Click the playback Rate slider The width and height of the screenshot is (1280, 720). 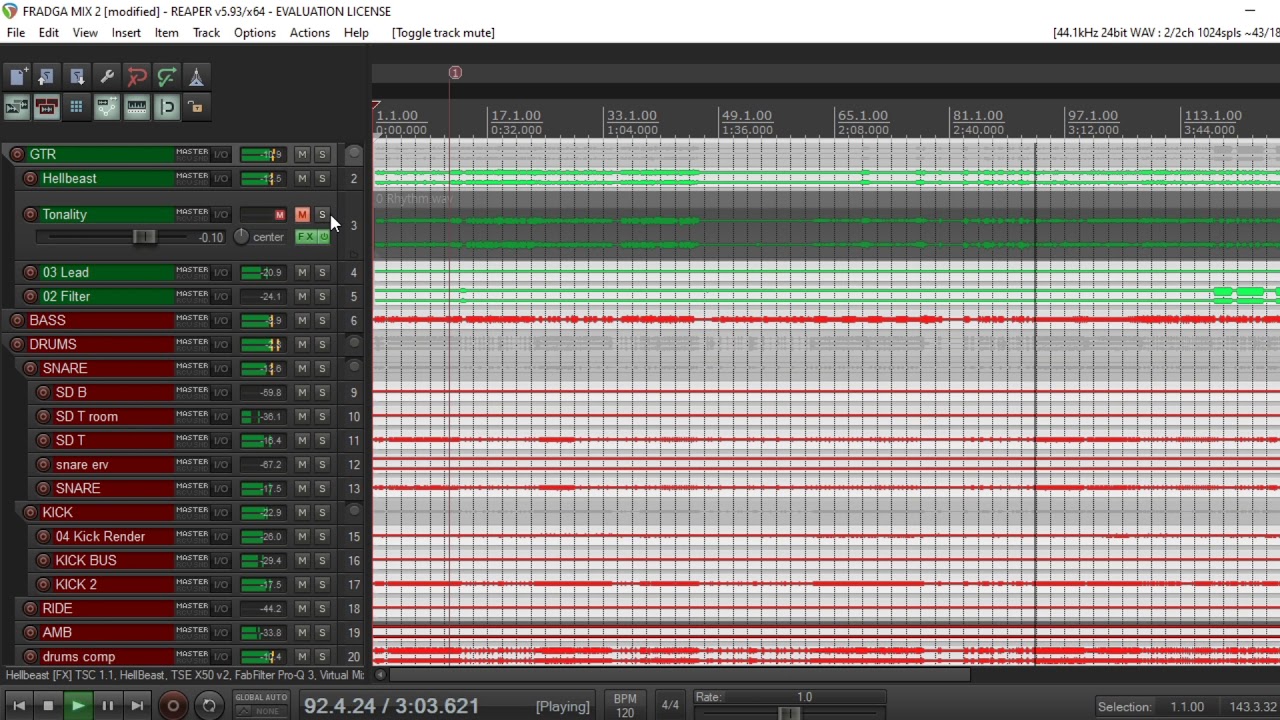(789, 712)
